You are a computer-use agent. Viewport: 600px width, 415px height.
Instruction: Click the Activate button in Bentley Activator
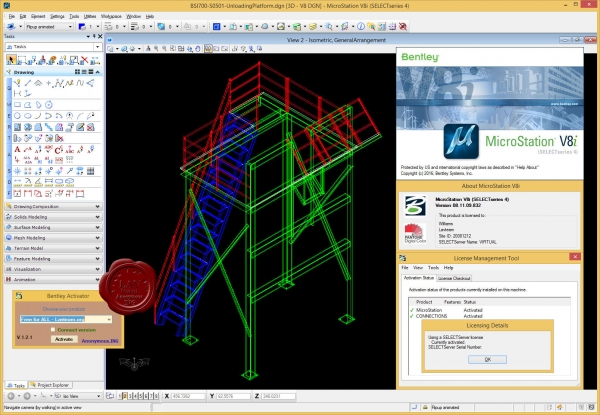point(64,339)
